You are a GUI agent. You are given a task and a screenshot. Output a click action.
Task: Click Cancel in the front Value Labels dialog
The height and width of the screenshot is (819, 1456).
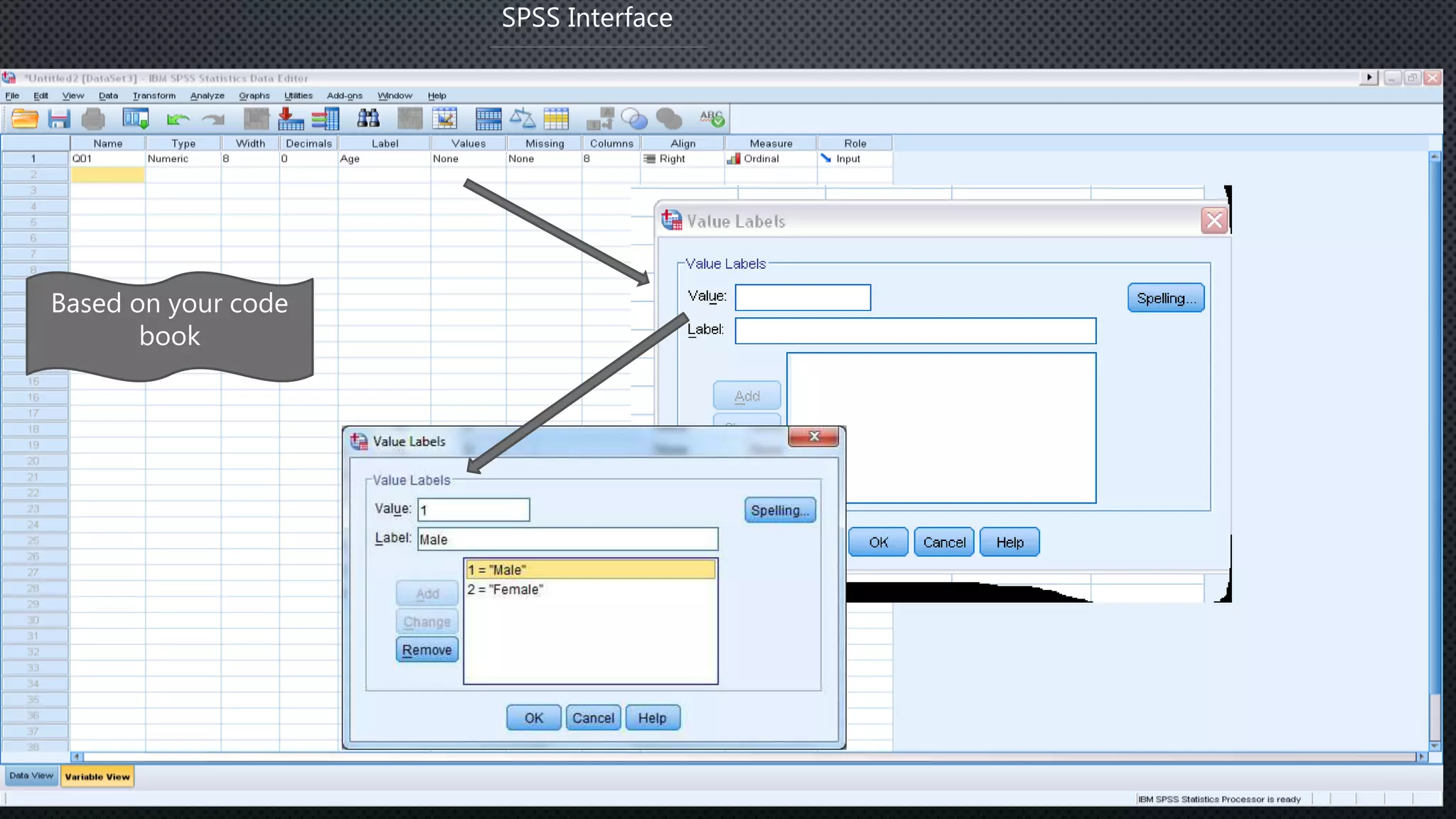pyautogui.click(x=593, y=718)
